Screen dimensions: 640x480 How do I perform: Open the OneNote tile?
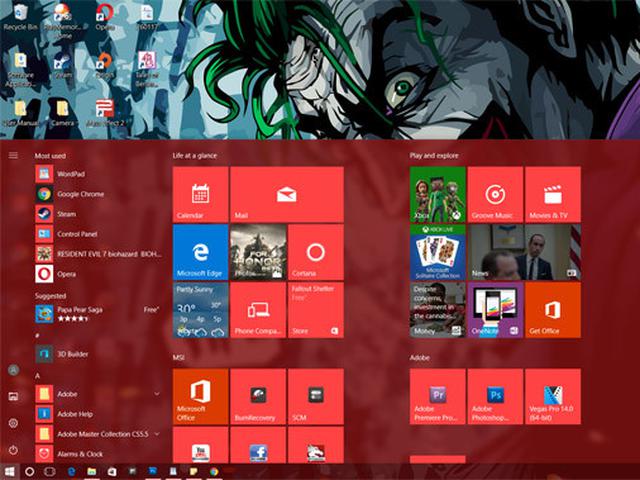[495, 310]
